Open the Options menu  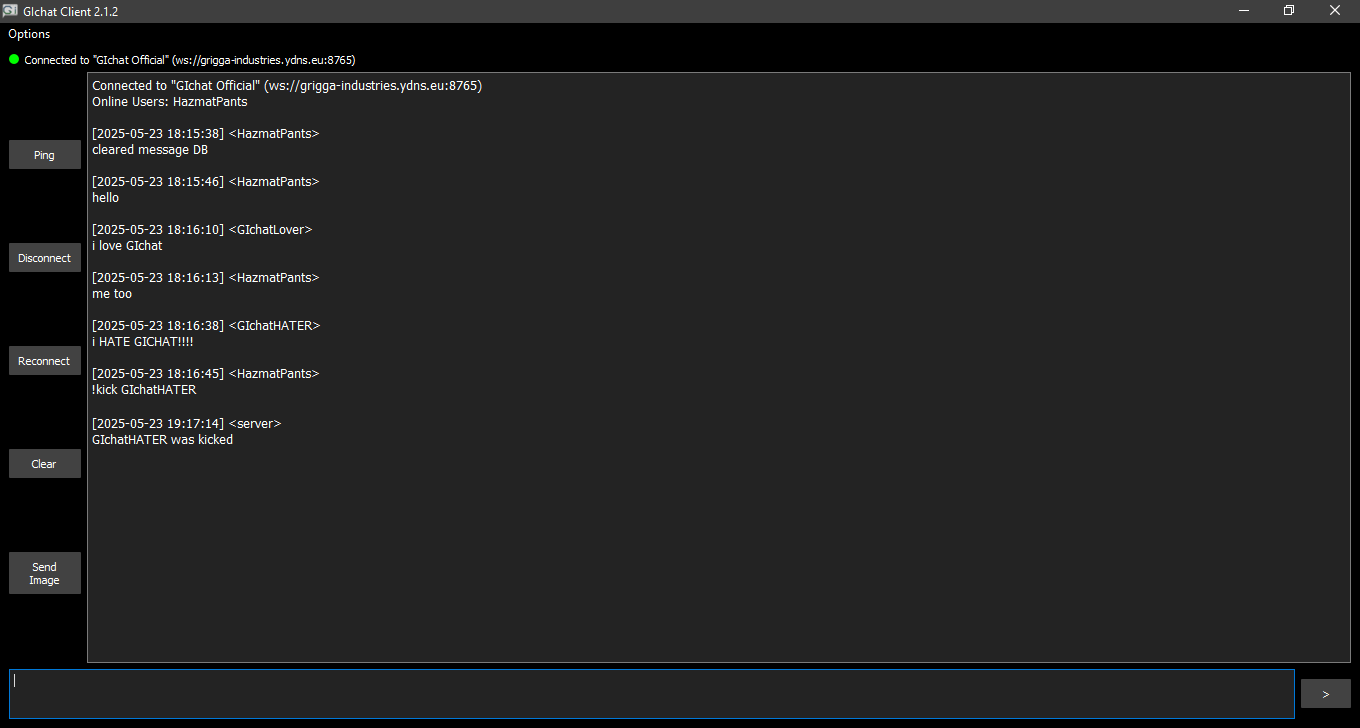[29, 34]
